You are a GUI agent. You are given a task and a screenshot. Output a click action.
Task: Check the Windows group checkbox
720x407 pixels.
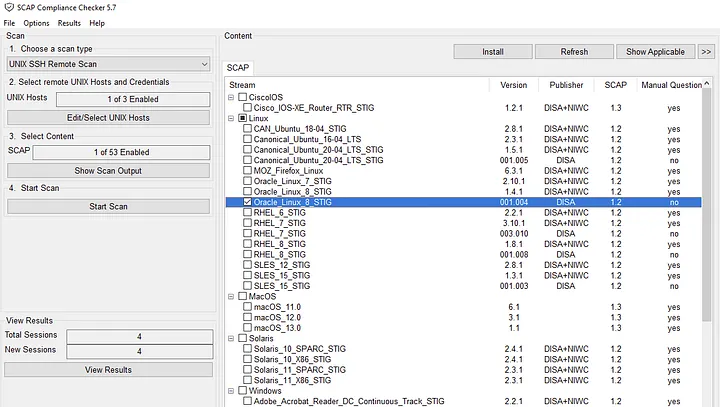242,391
